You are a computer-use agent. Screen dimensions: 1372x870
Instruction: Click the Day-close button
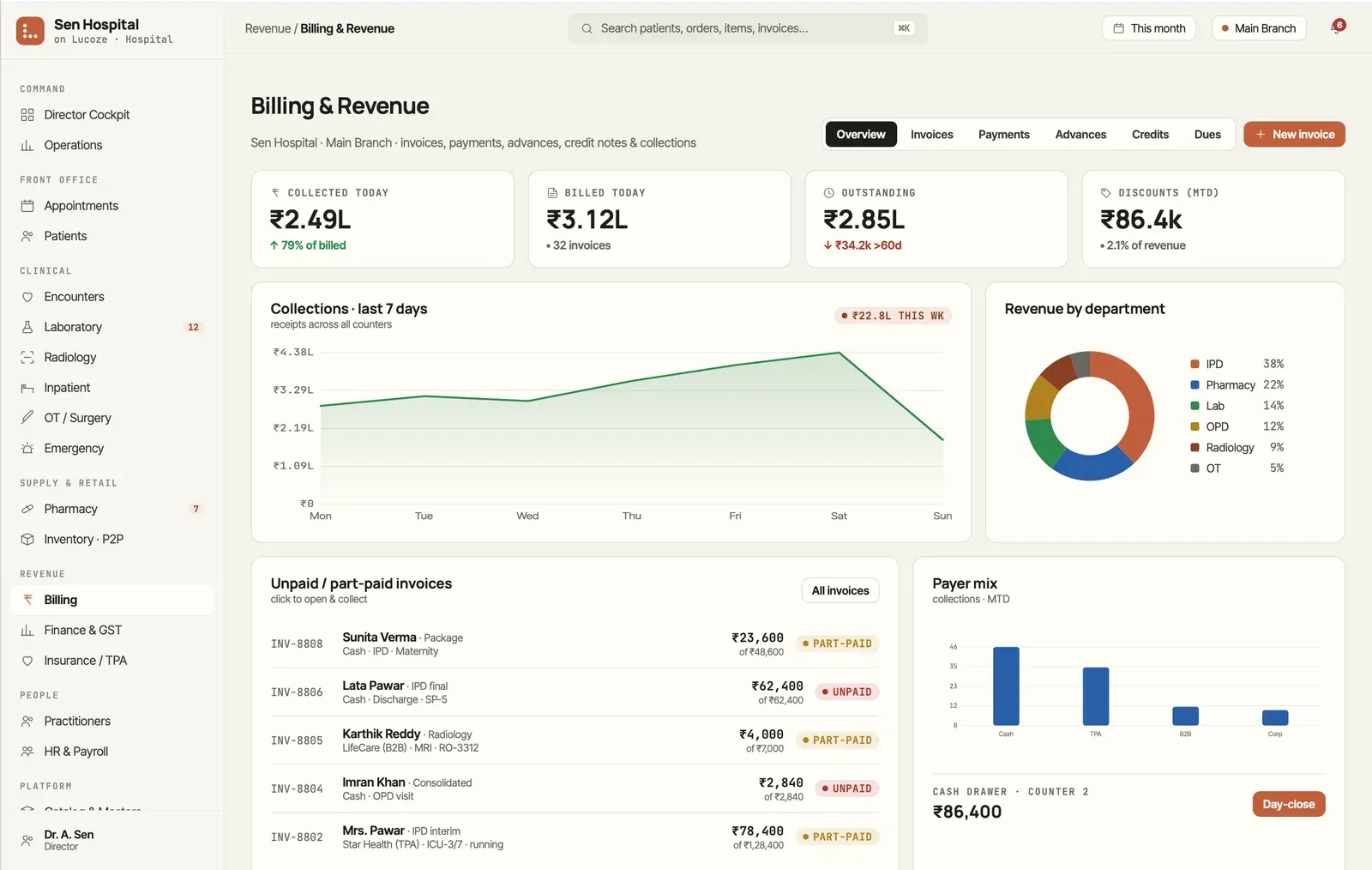1289,804
